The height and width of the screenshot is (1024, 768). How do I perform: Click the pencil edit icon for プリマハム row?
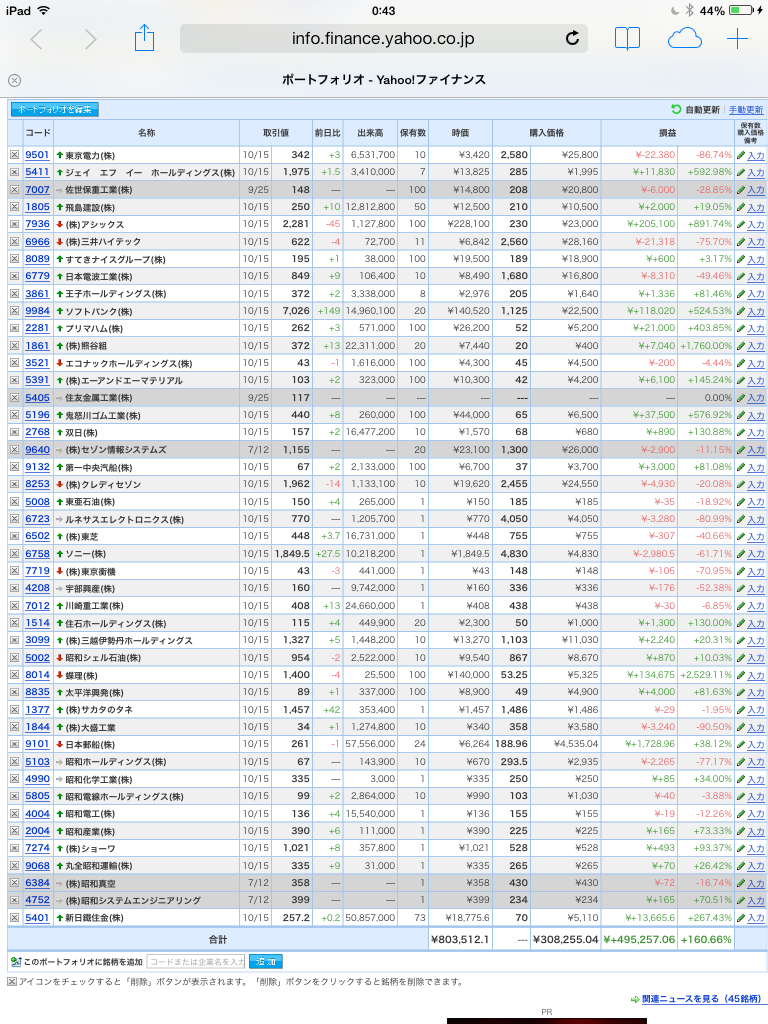point(741,328)
